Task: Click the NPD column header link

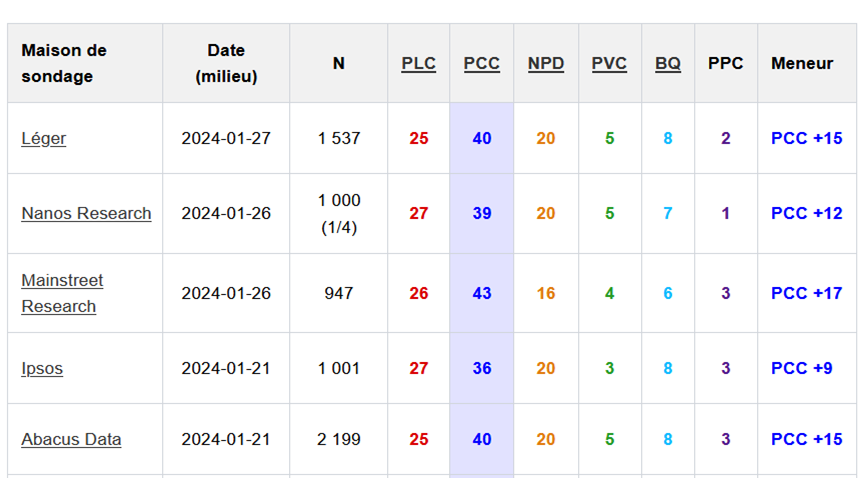Action: tap(546, 63)
